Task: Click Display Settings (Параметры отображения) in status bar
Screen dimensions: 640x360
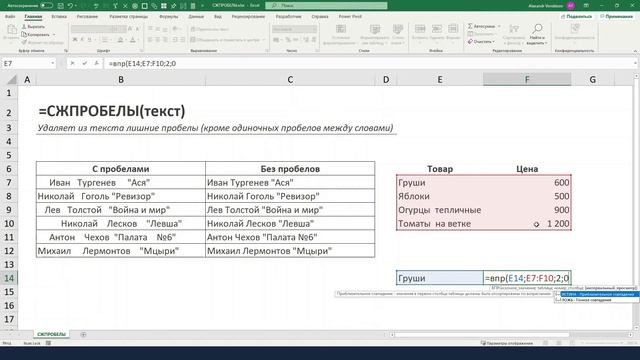Action: point(507,343)
